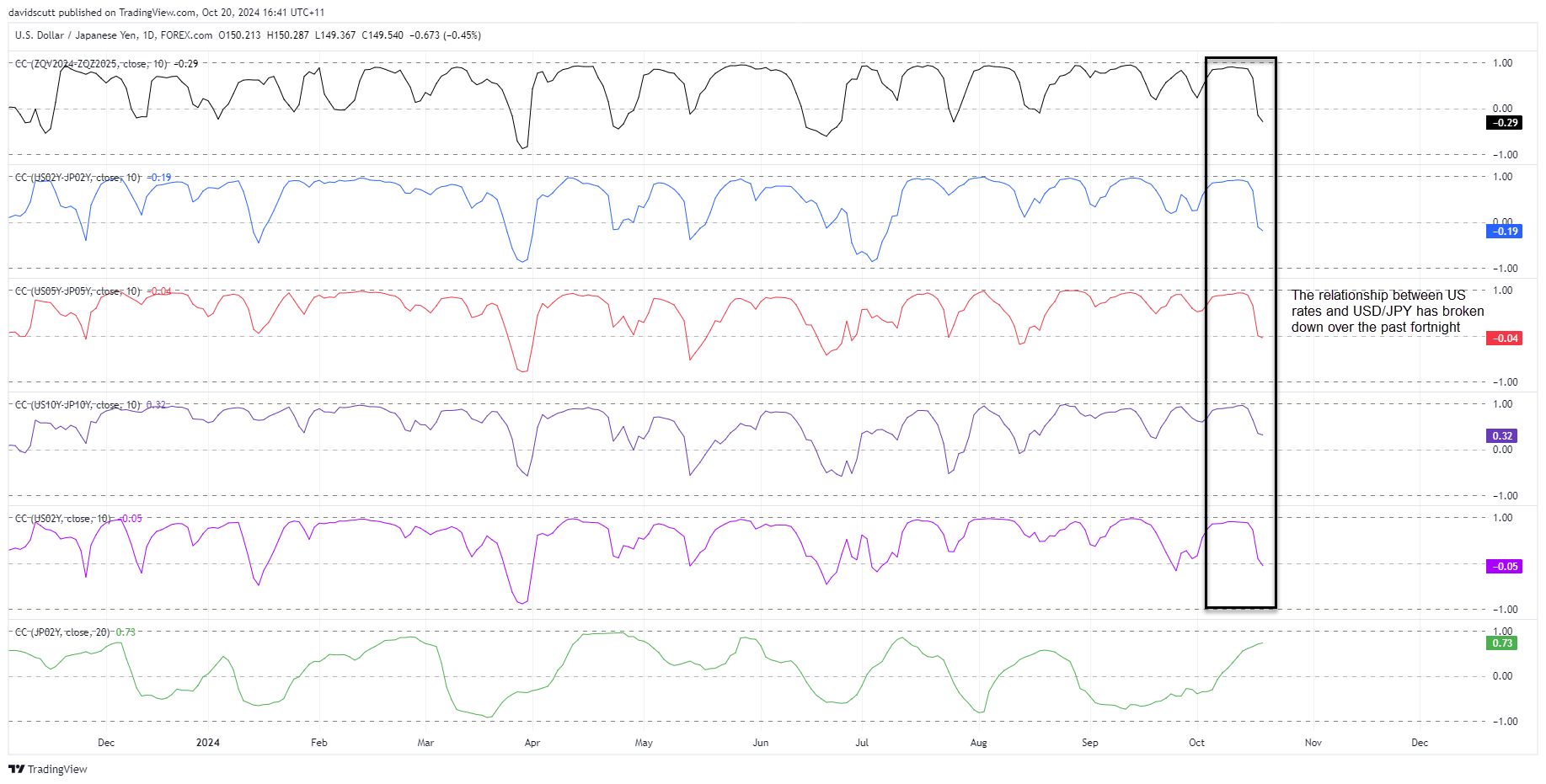
Task: Click the Sep label on time axis
Action: (1090, 743)
